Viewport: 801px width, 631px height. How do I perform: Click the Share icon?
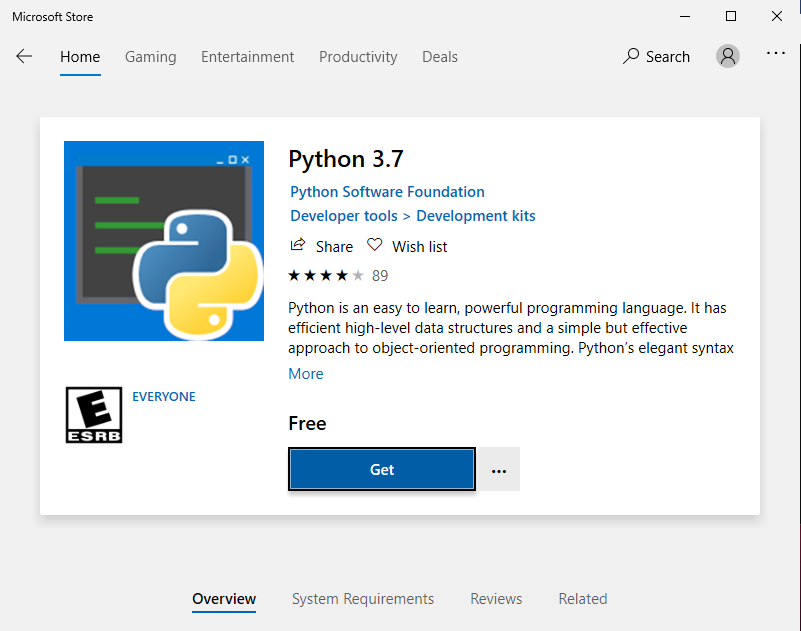point(298,245)
